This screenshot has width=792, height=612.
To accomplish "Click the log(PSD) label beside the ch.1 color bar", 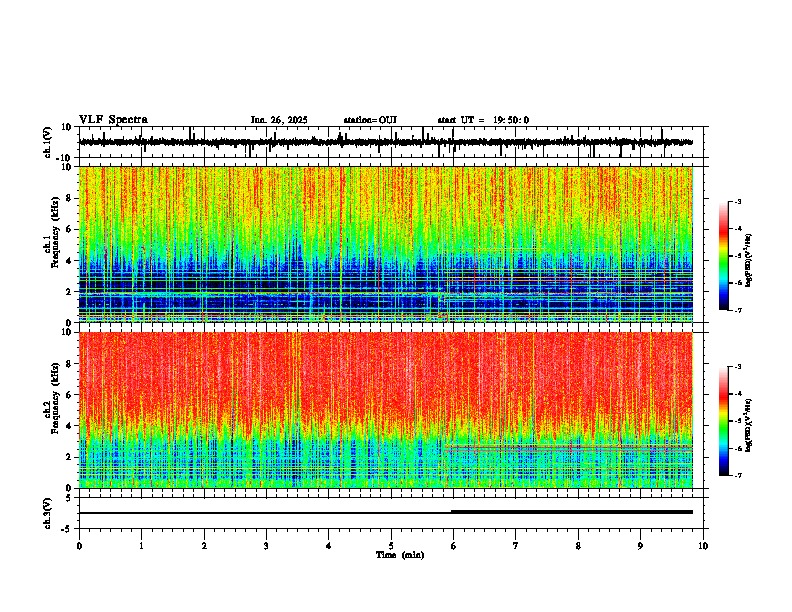I will click(x=749, y=261).
